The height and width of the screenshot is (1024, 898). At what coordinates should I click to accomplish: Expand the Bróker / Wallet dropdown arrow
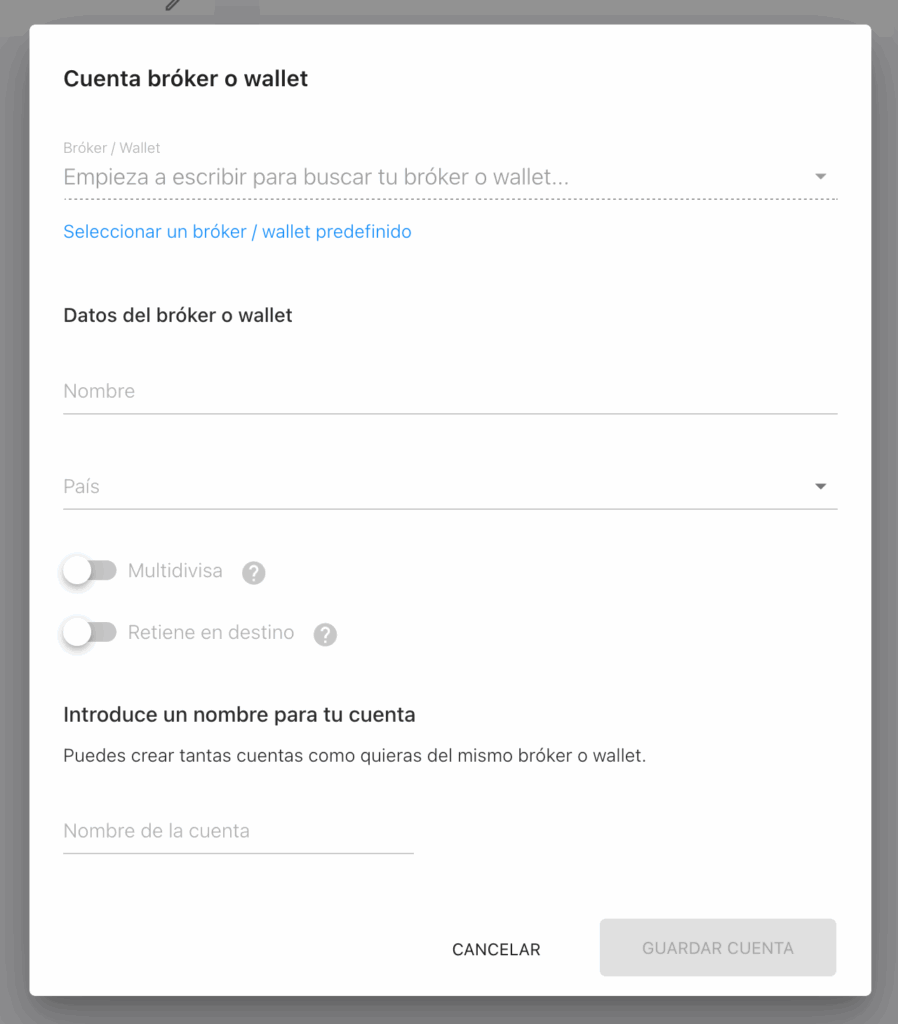[x=820, y=177]
